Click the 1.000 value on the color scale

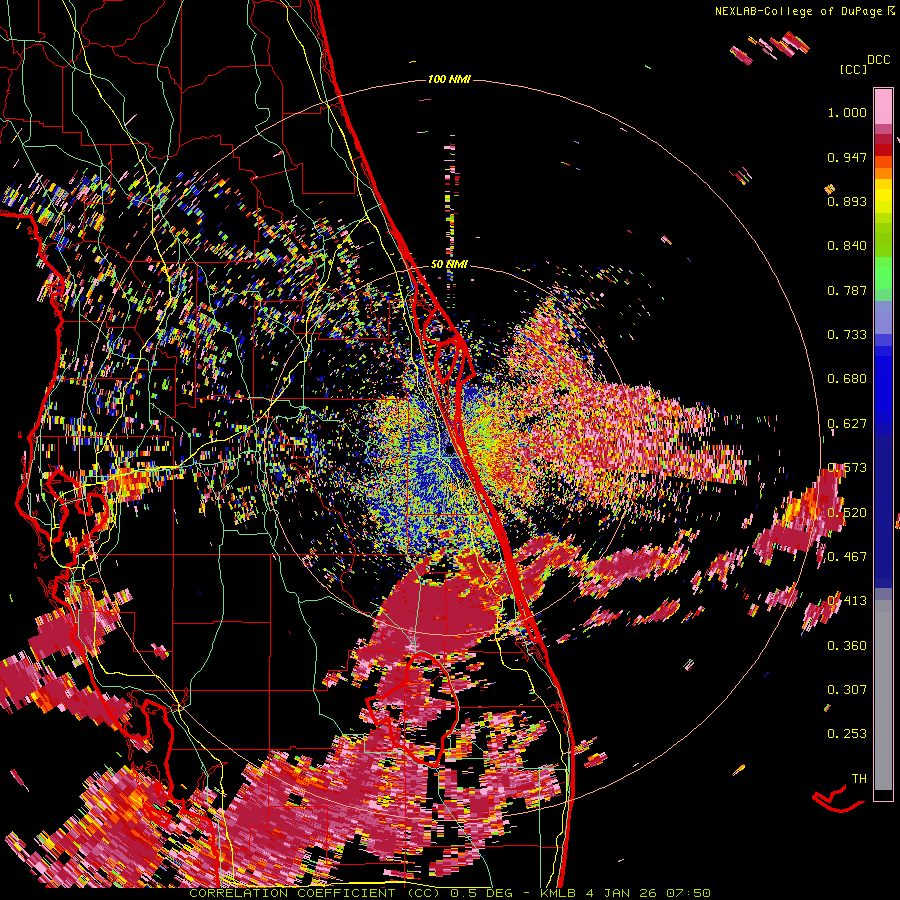point(847,112)
